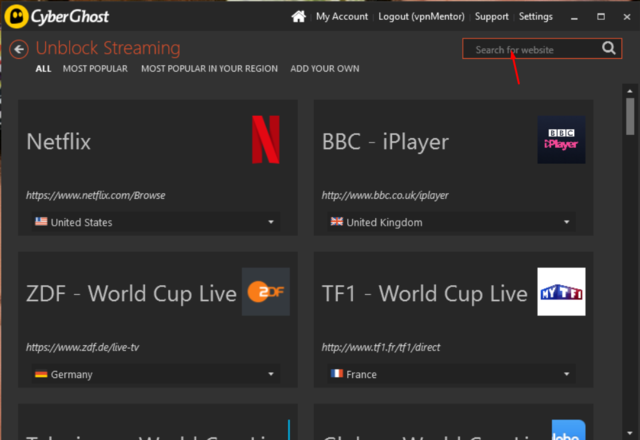Open My Account page
Image resolution: width=640 pixels, height=440 pixels.
342,17
